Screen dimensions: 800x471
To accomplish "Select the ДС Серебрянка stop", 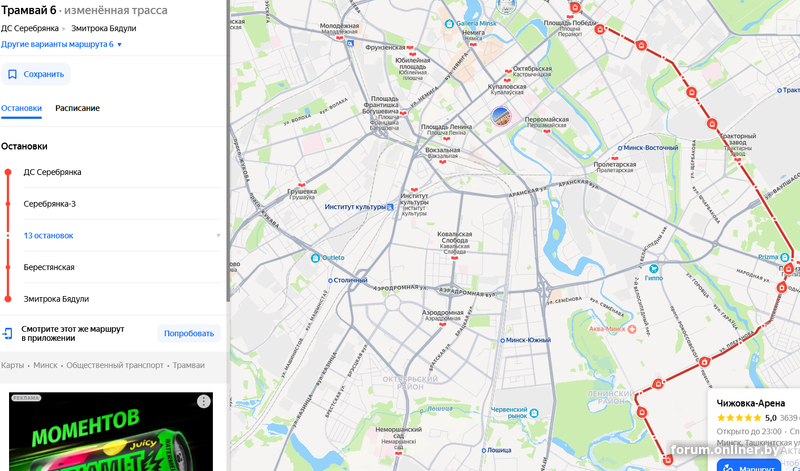I will pos(52,172).
